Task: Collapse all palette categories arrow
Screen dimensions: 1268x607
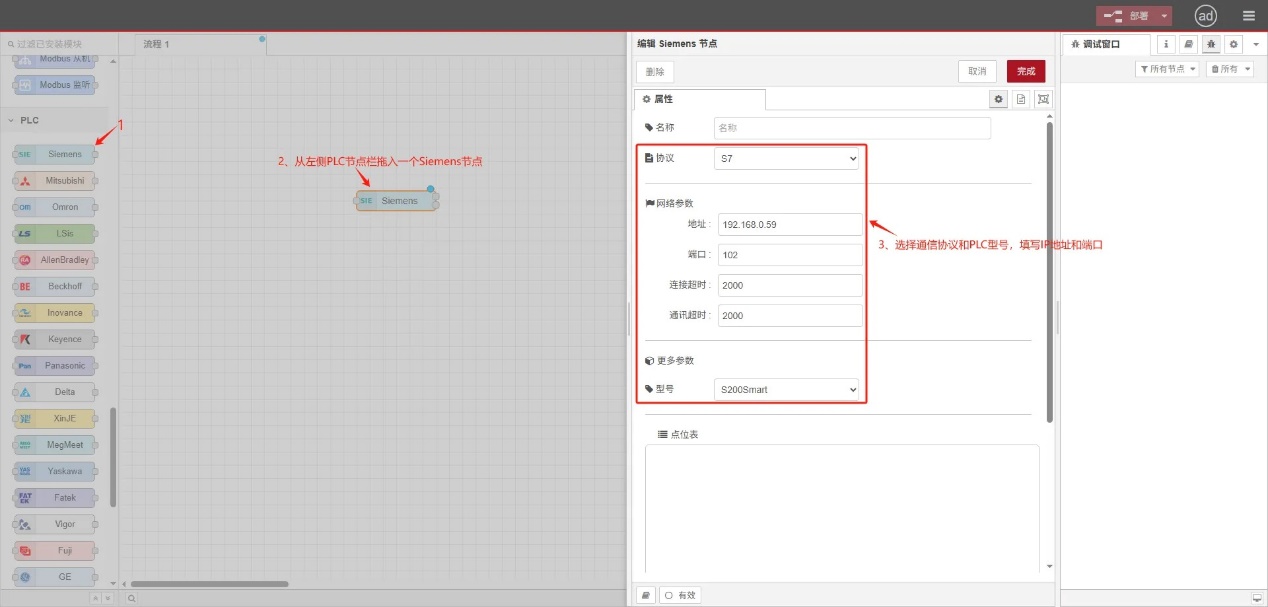Action: (96, 598)
